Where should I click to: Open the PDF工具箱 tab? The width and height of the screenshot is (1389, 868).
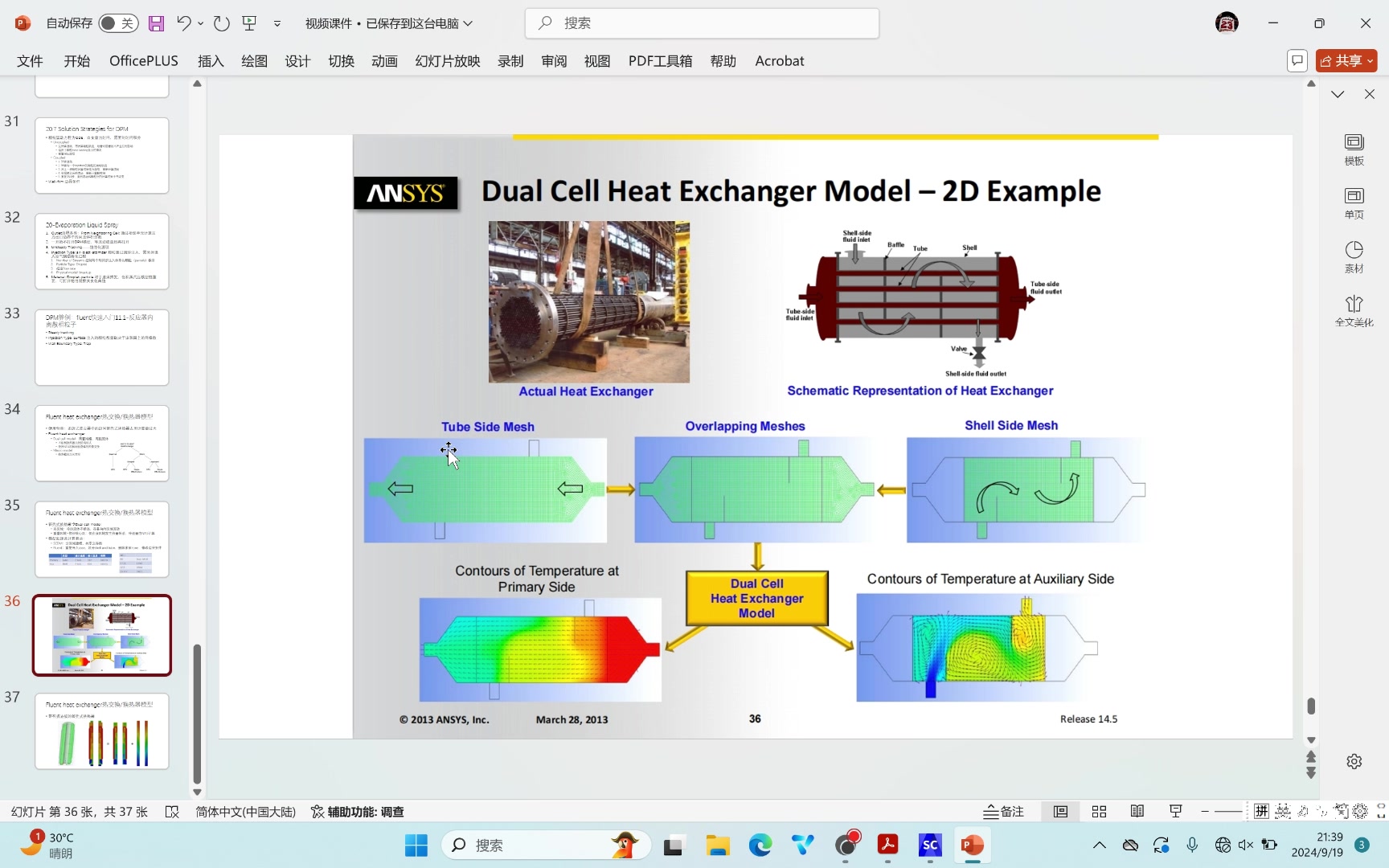tap(660, 61)
